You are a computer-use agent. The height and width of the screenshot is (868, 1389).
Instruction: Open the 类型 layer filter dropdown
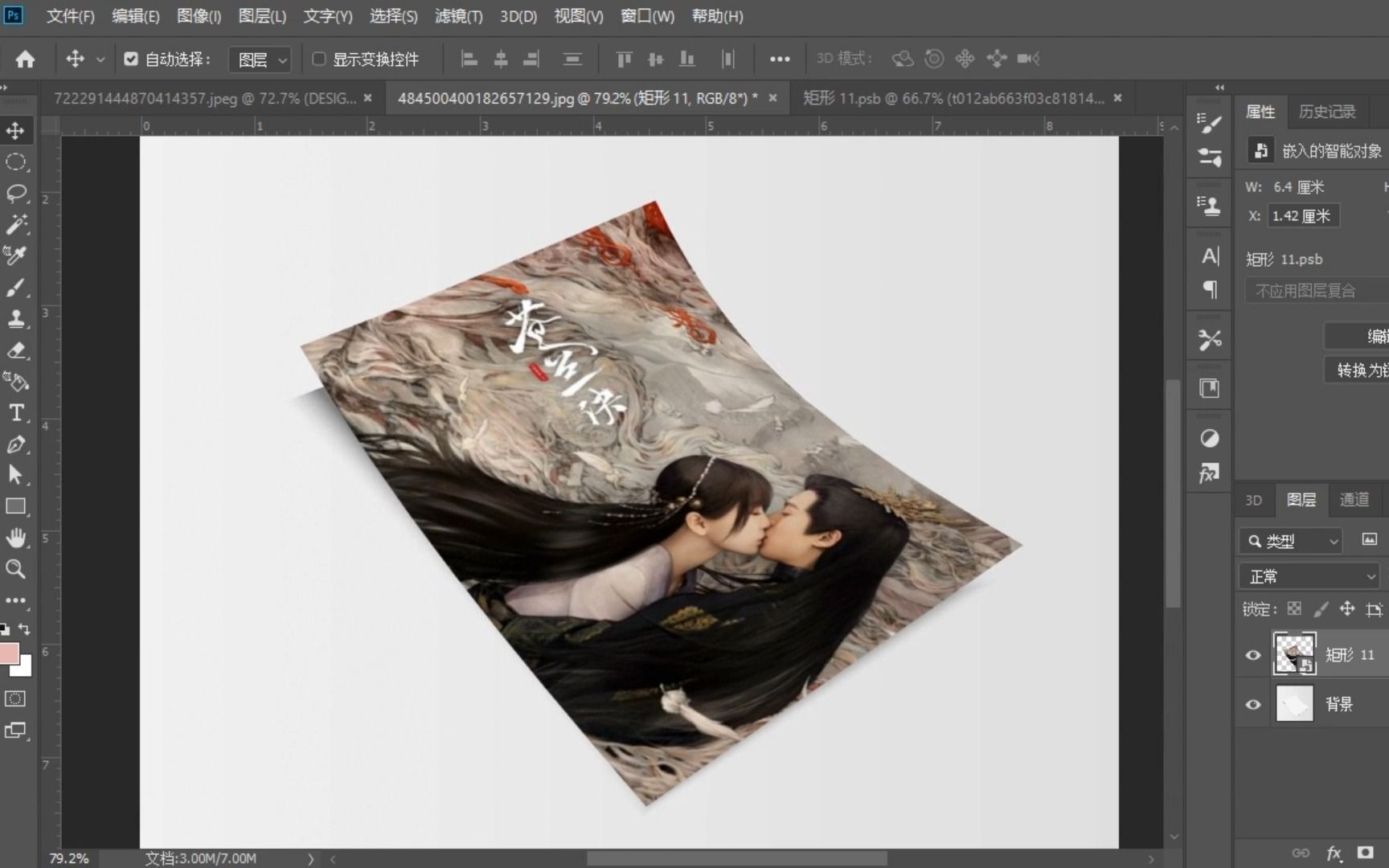1292,541
